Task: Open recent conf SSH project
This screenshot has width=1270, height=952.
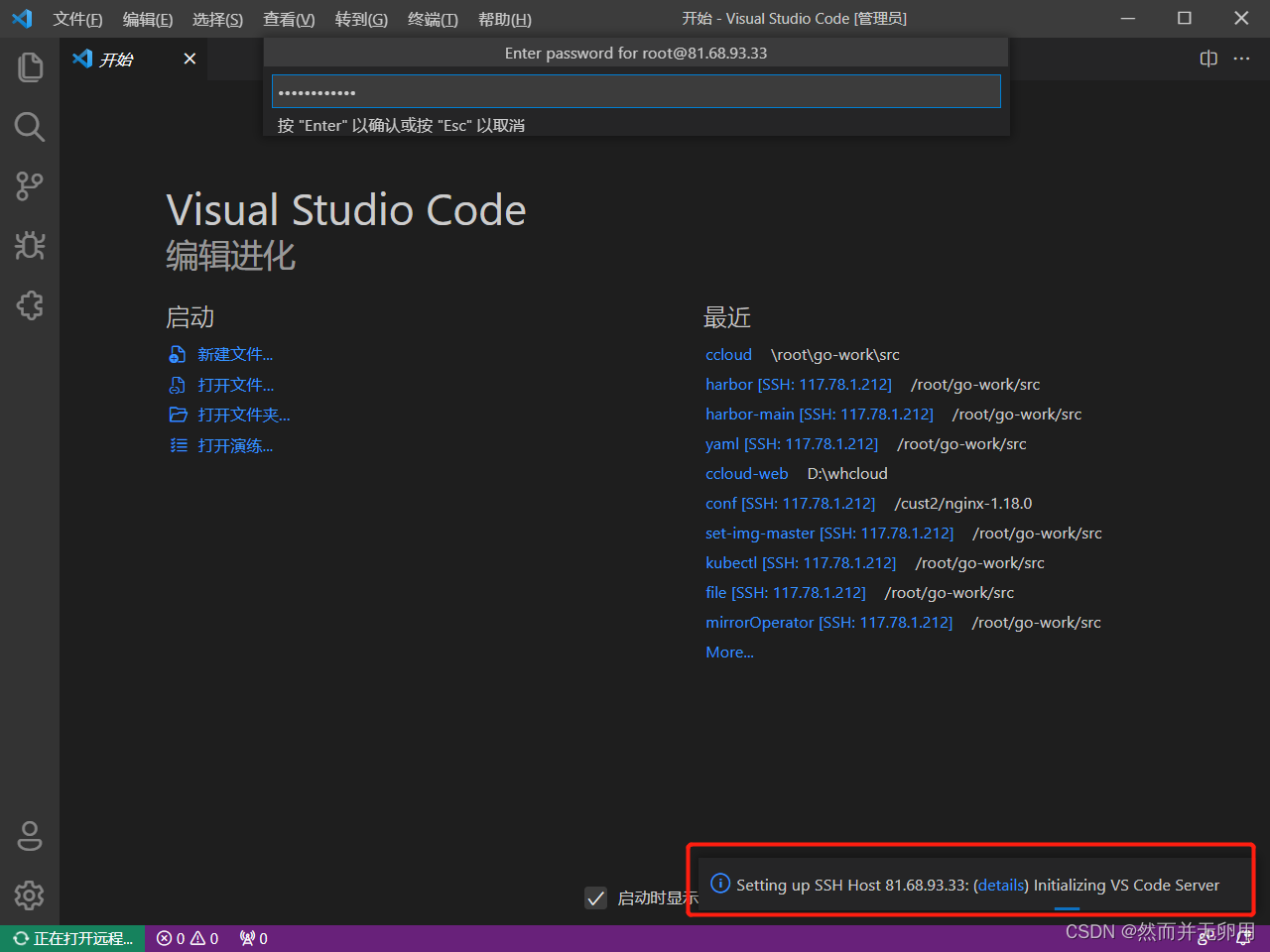Action: pyautogui.click(x=791, y=504)
